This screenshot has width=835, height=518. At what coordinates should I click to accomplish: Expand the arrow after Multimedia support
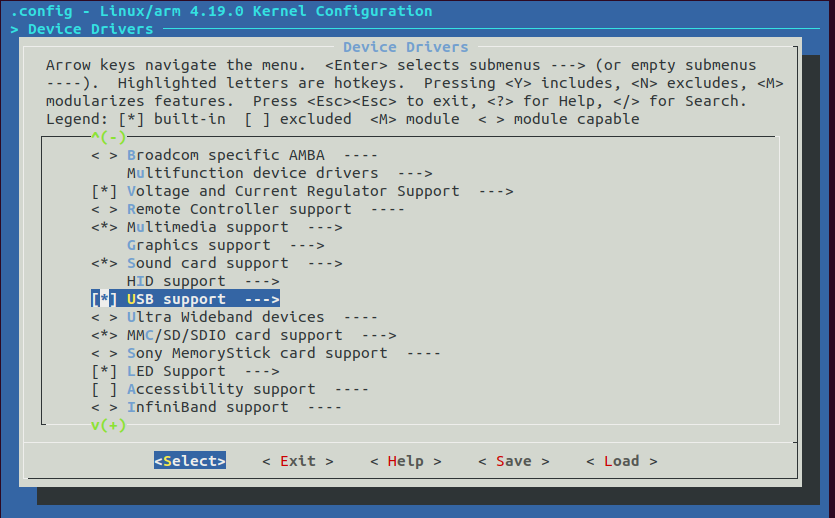point(325,227)
